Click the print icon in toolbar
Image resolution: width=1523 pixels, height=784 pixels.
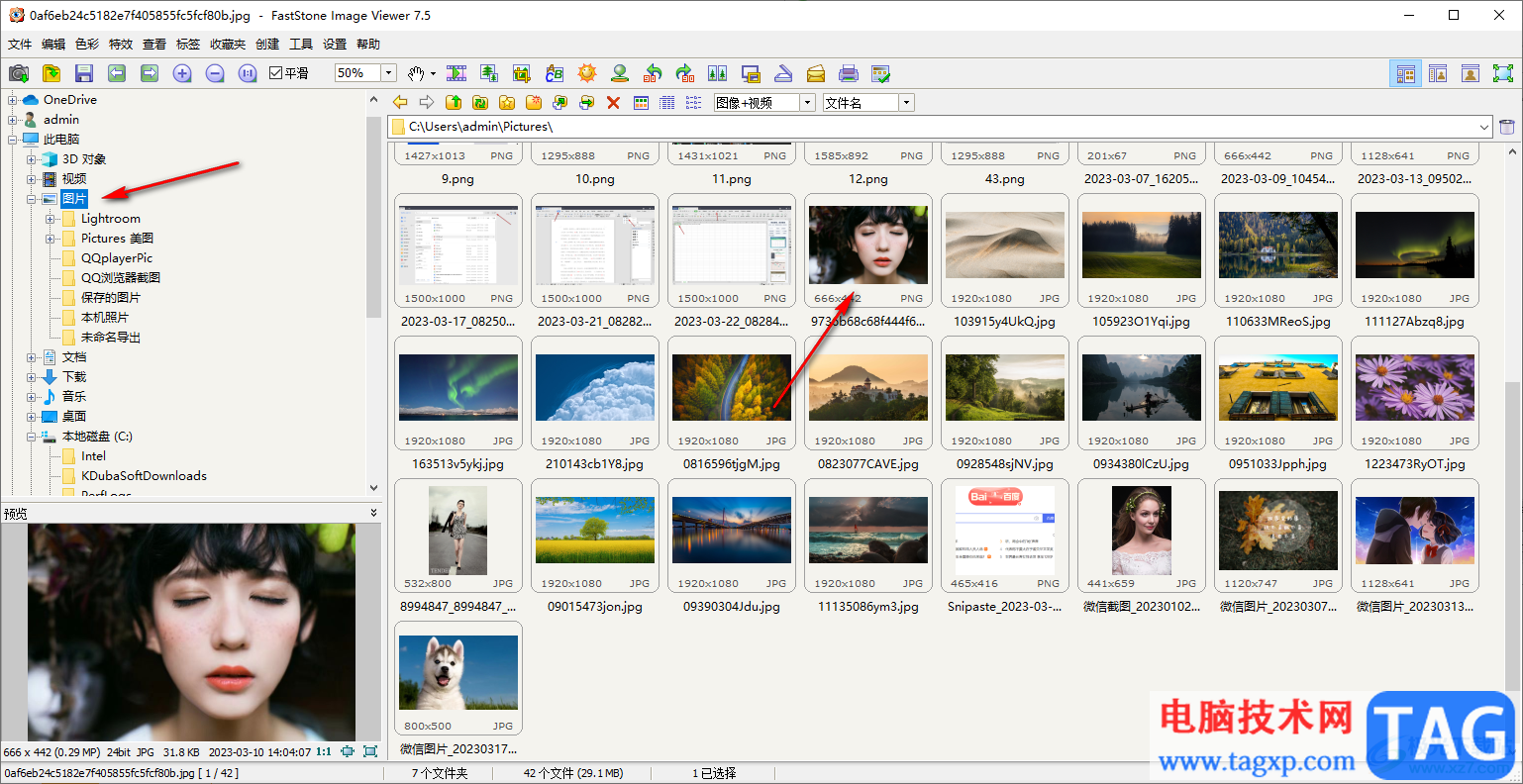pos(849,73)
